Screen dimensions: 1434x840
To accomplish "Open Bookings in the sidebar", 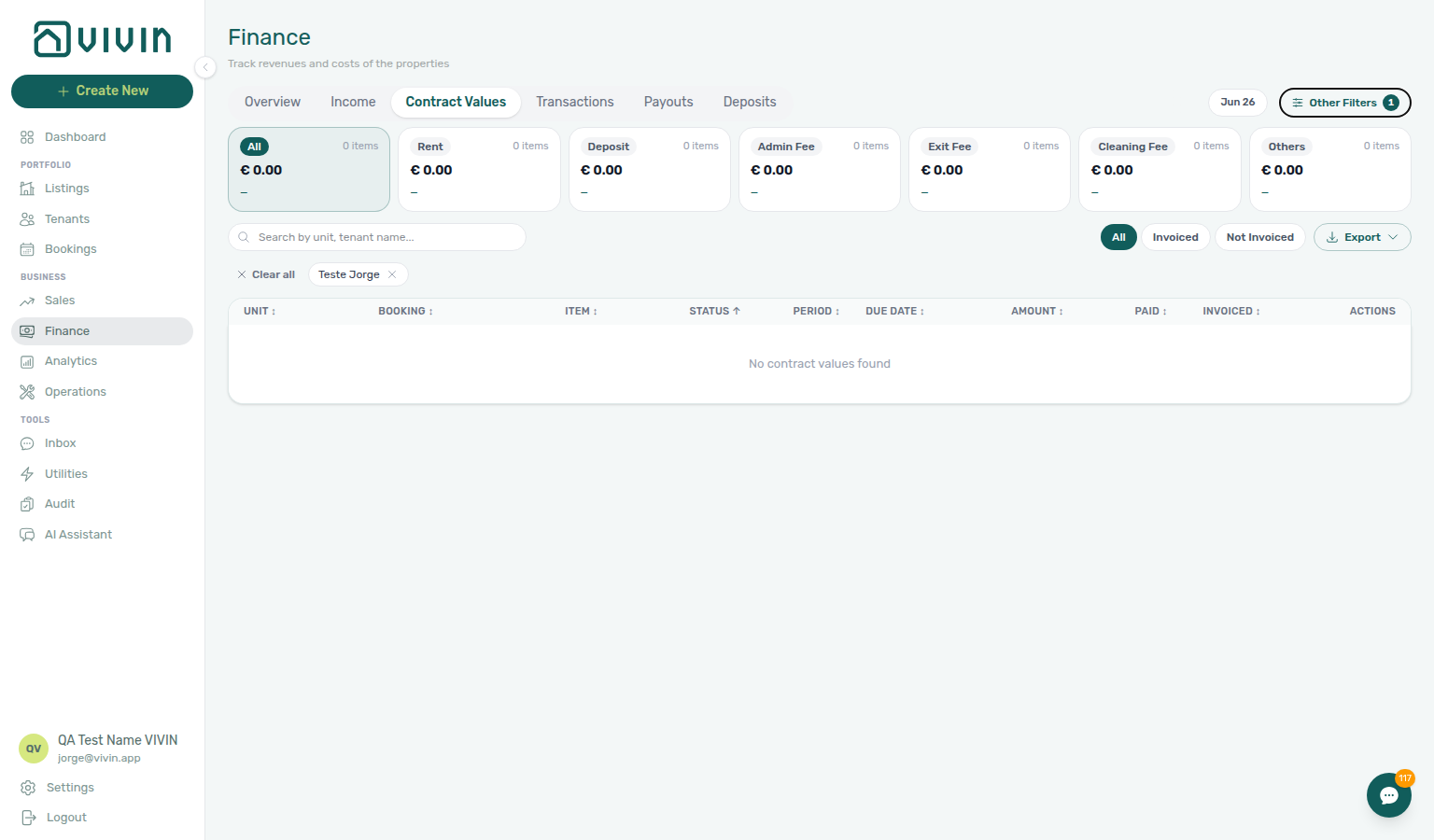I will (102, 249).
